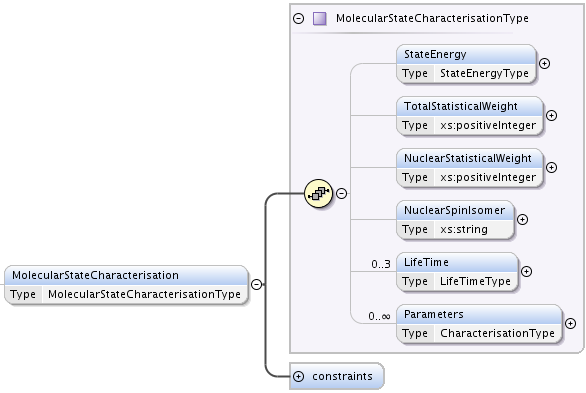
Task: Select the MolecularStateCharacterisation root element name
Action: coord(95,275)
